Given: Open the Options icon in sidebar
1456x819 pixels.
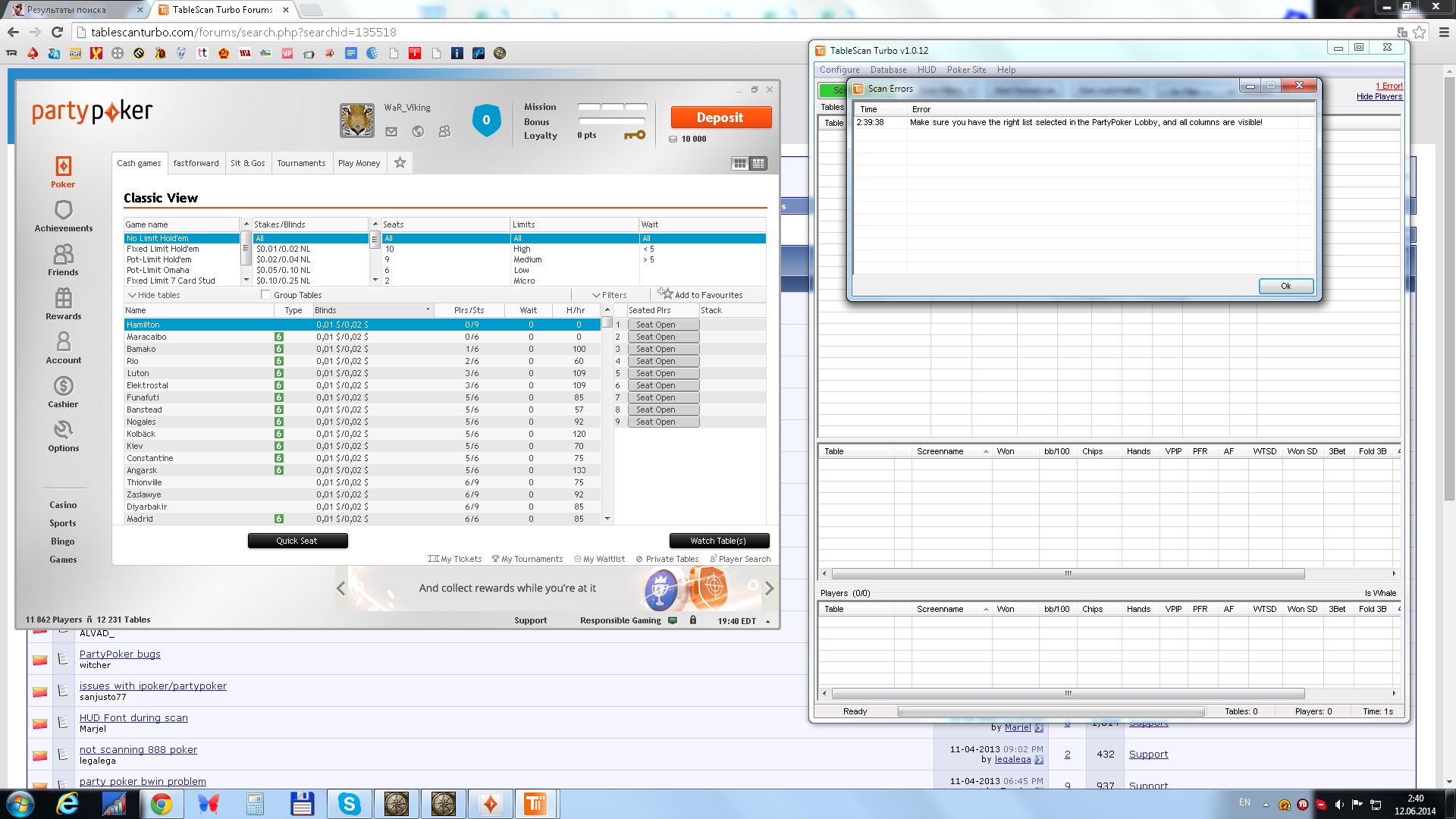Looking at the screenshot, I should tap(63, 430).
